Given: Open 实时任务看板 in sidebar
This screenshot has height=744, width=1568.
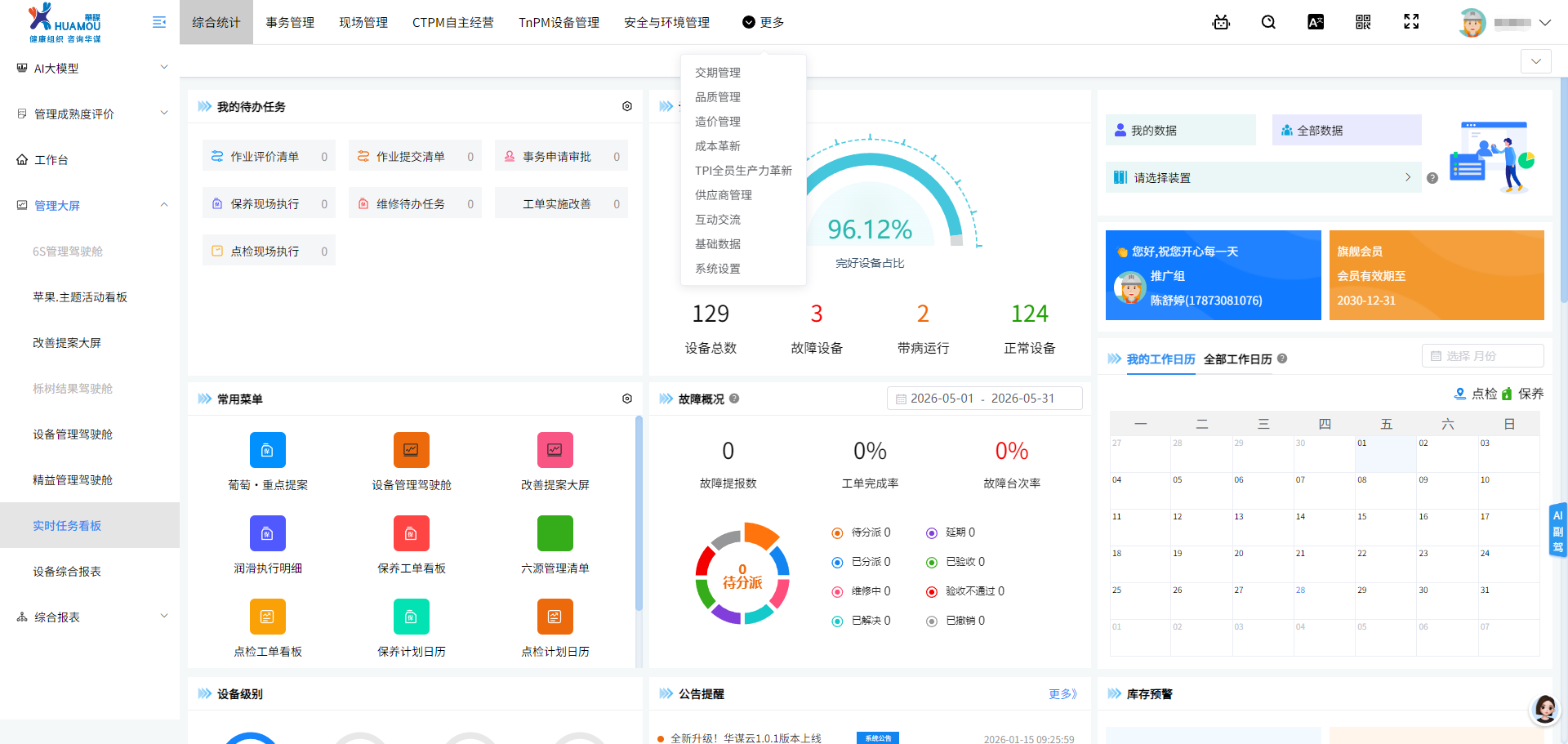Looking at the screenshot, I should pos(90,525).
